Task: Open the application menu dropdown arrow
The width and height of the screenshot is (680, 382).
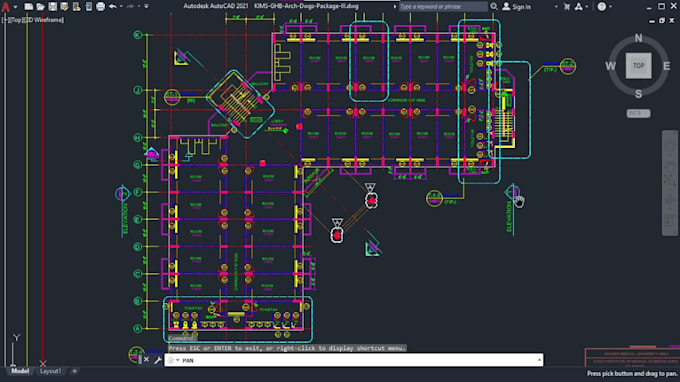Action: [x=15, y=7]
